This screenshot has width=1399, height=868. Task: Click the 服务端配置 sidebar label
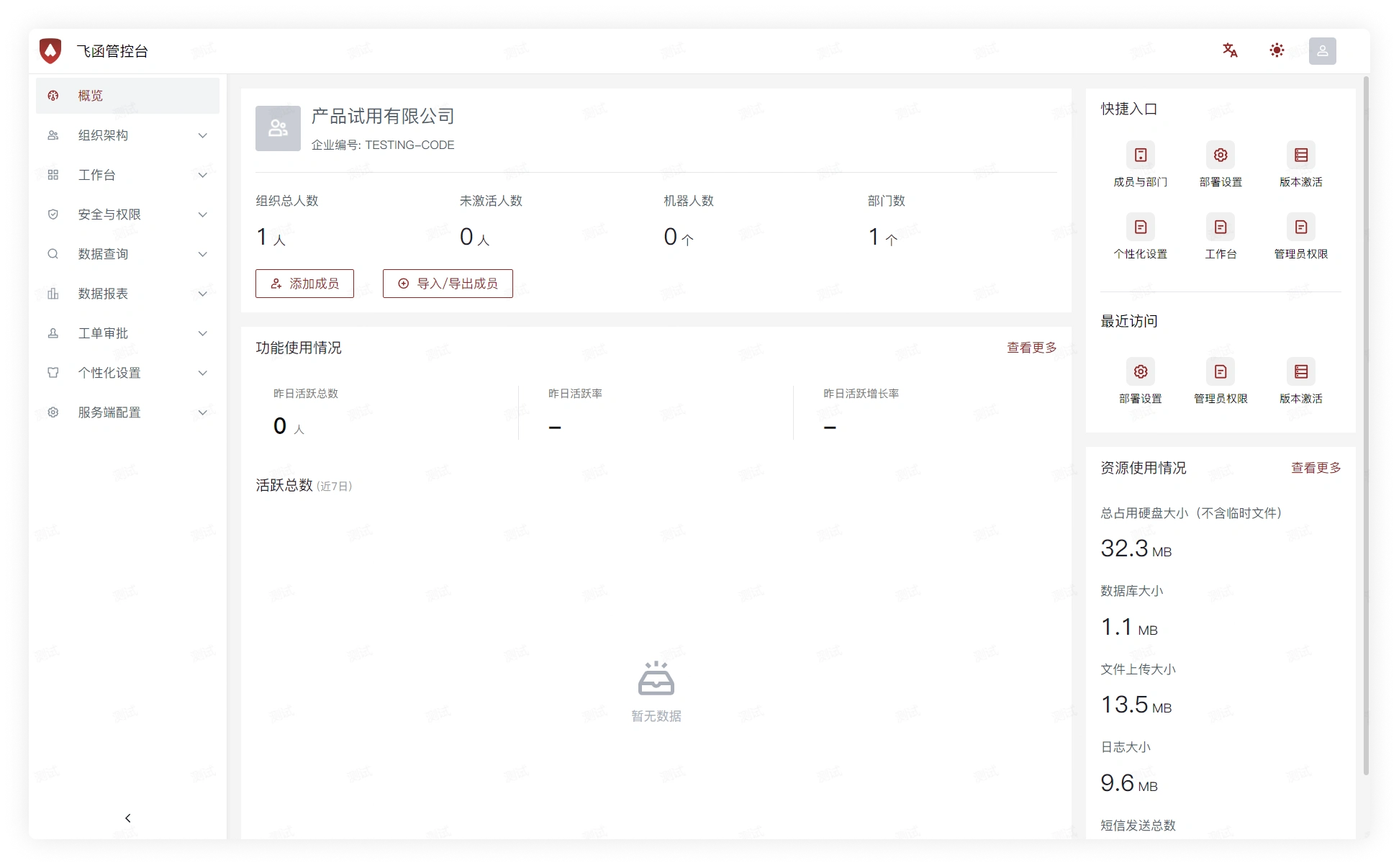(109, 412)
